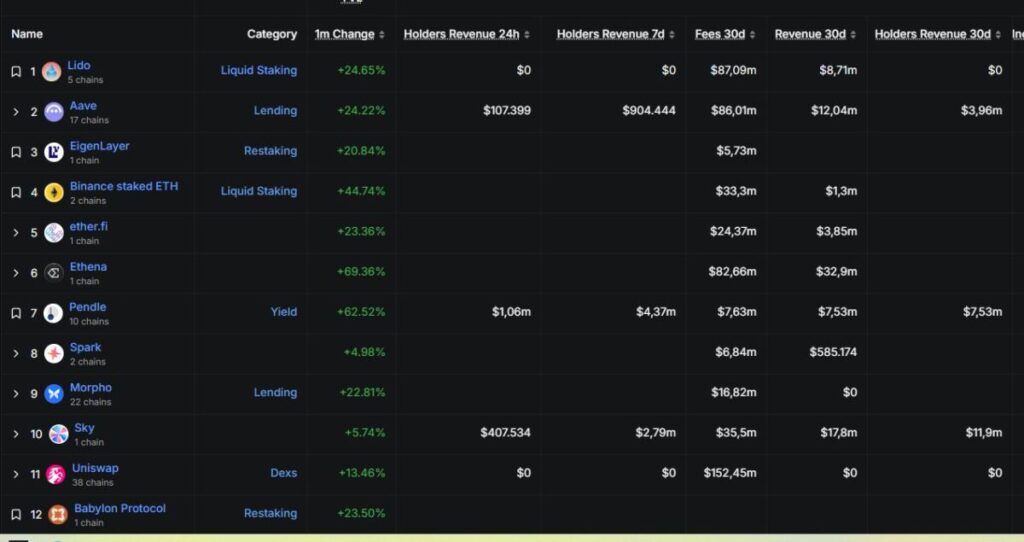Select Ethena's +69.36% change value
The height and width of the screenshot is (542, 1024).
point(361,272)
